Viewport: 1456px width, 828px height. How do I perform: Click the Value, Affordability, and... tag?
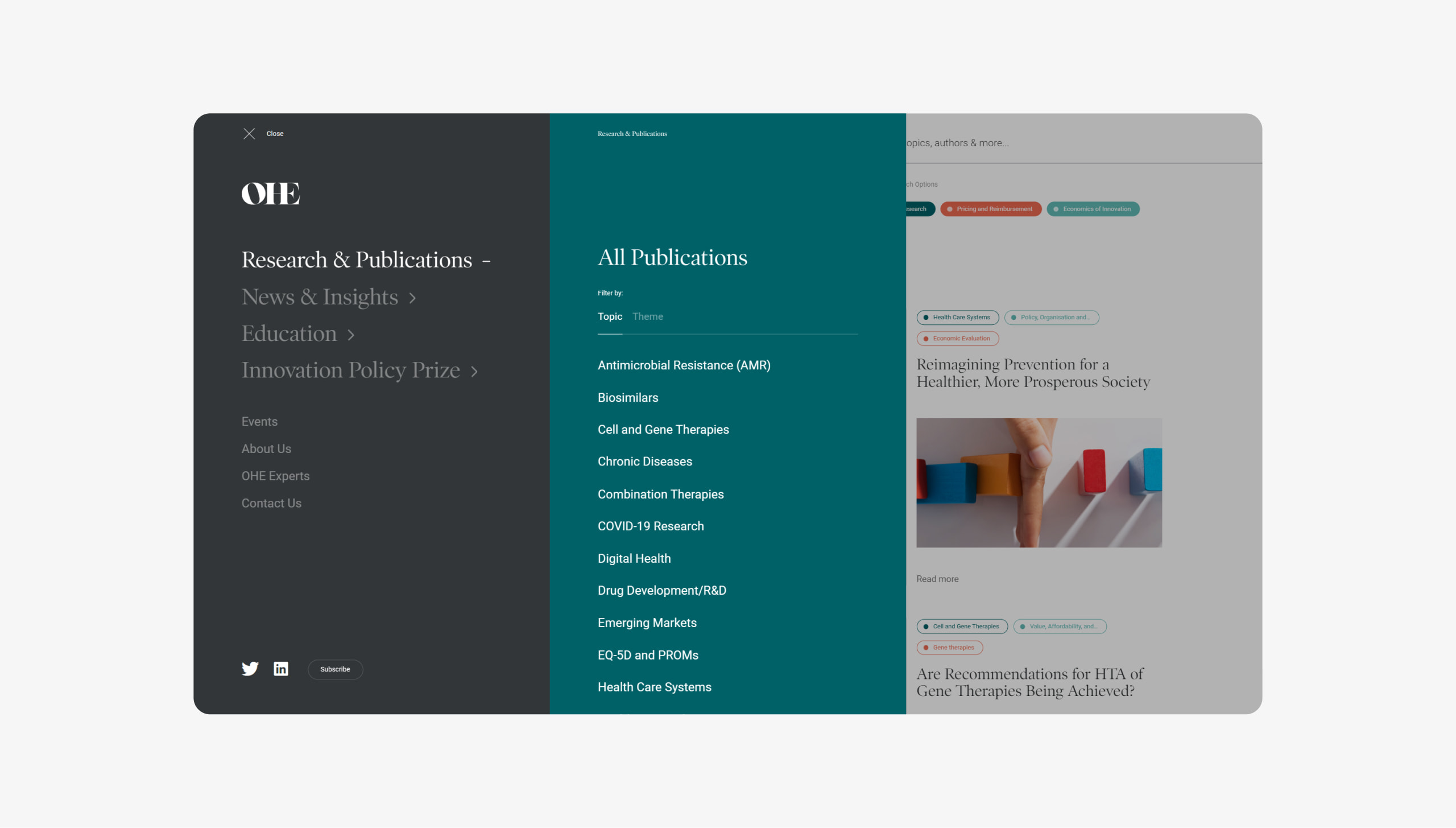click(1060, 627)
